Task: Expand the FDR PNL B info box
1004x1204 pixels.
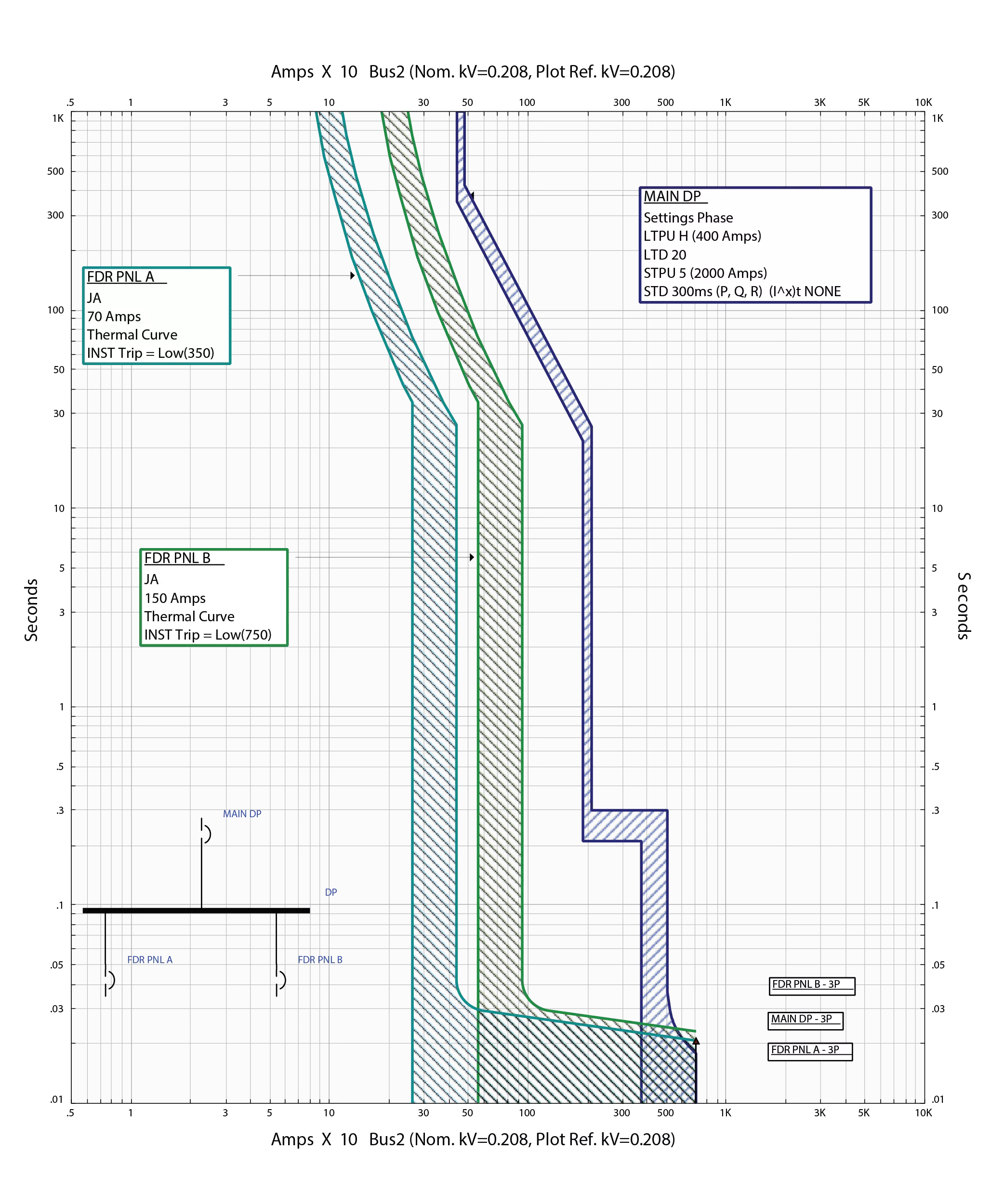Action: pyautogui.click(x=213, y=597)
